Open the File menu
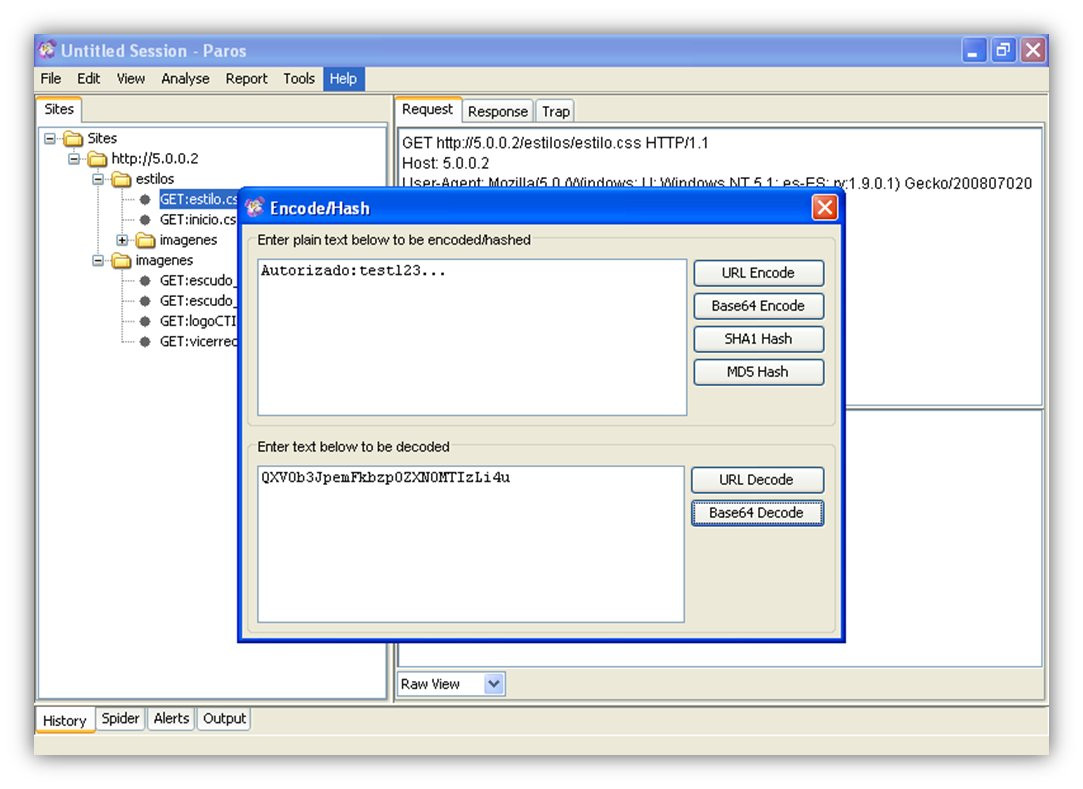 pos(50,79)
